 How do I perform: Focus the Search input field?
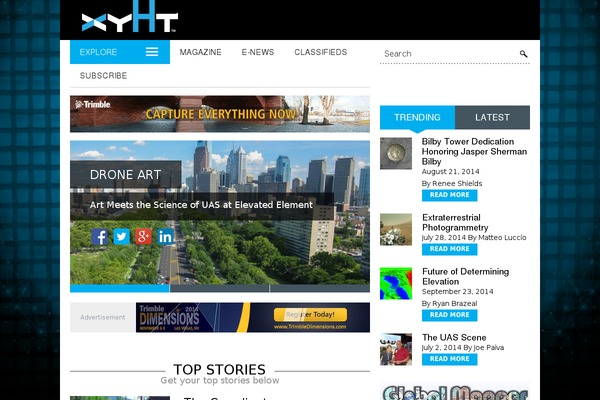click(450, 54)
